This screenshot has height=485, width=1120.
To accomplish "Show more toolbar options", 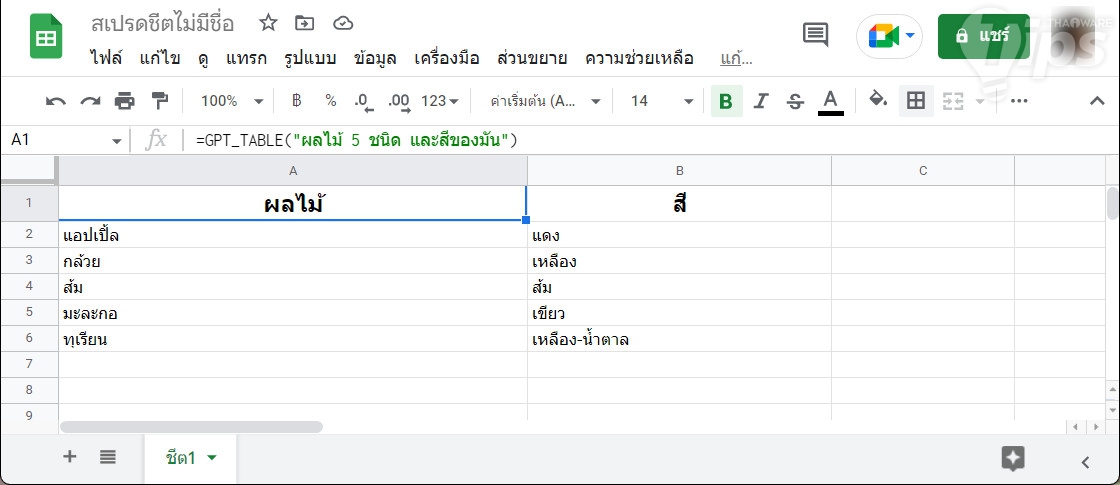I will pyautogui.click(x=1019, y=101).
